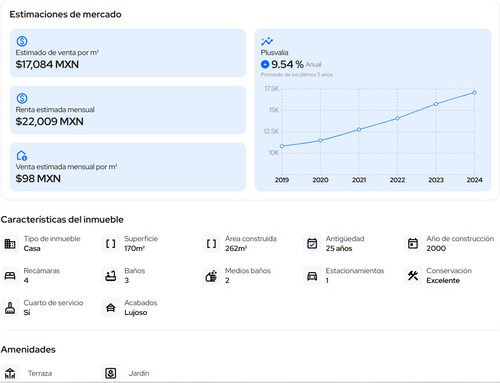Click the $98 MXN value
The height and width of the screenshot is (383, 500).
click(x=38, y=179)
